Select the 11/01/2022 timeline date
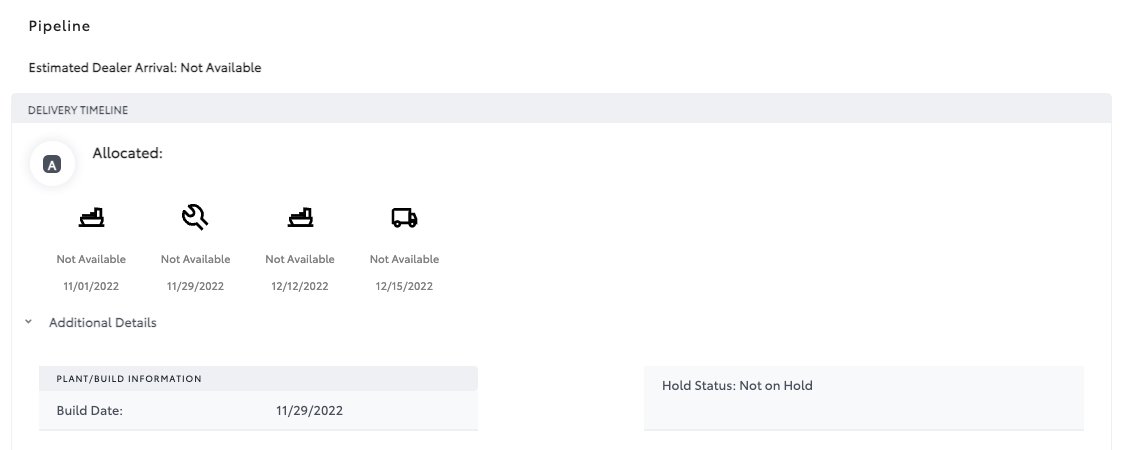The image size is (1129, 450). tap(91, 286)
